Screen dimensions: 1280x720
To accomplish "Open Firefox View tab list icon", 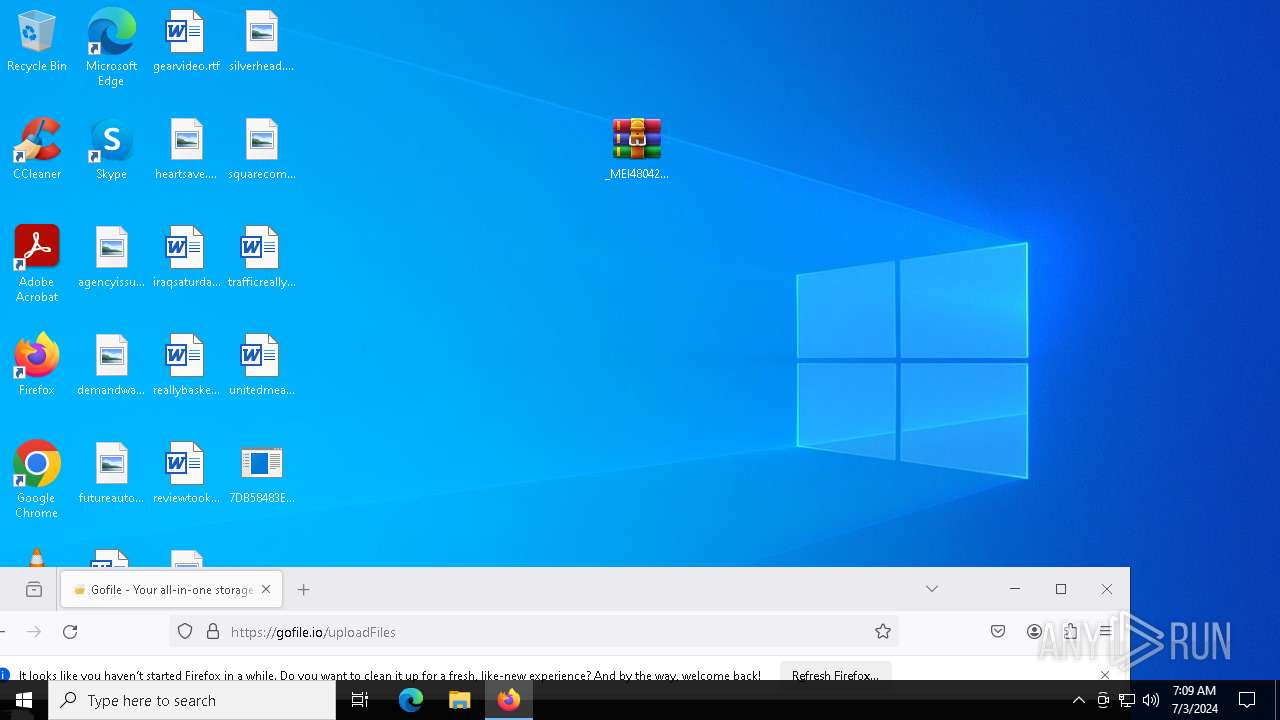I will [x=34, y=590].
